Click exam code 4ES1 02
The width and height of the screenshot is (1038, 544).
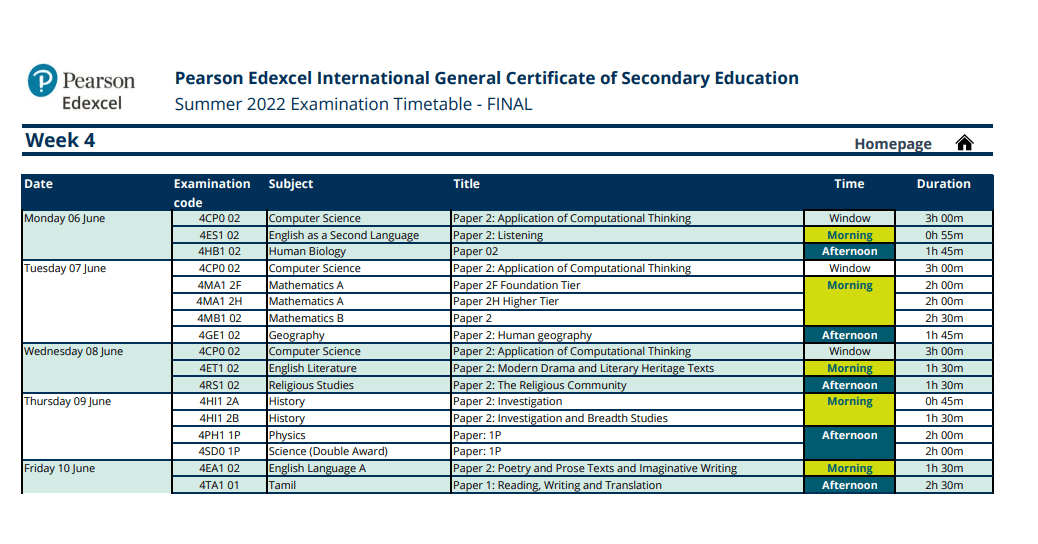219,235
